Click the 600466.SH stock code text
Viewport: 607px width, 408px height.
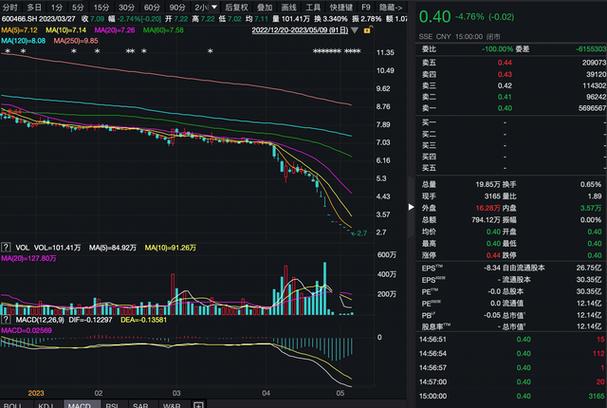pyautogui.click(x=19, y=19)
